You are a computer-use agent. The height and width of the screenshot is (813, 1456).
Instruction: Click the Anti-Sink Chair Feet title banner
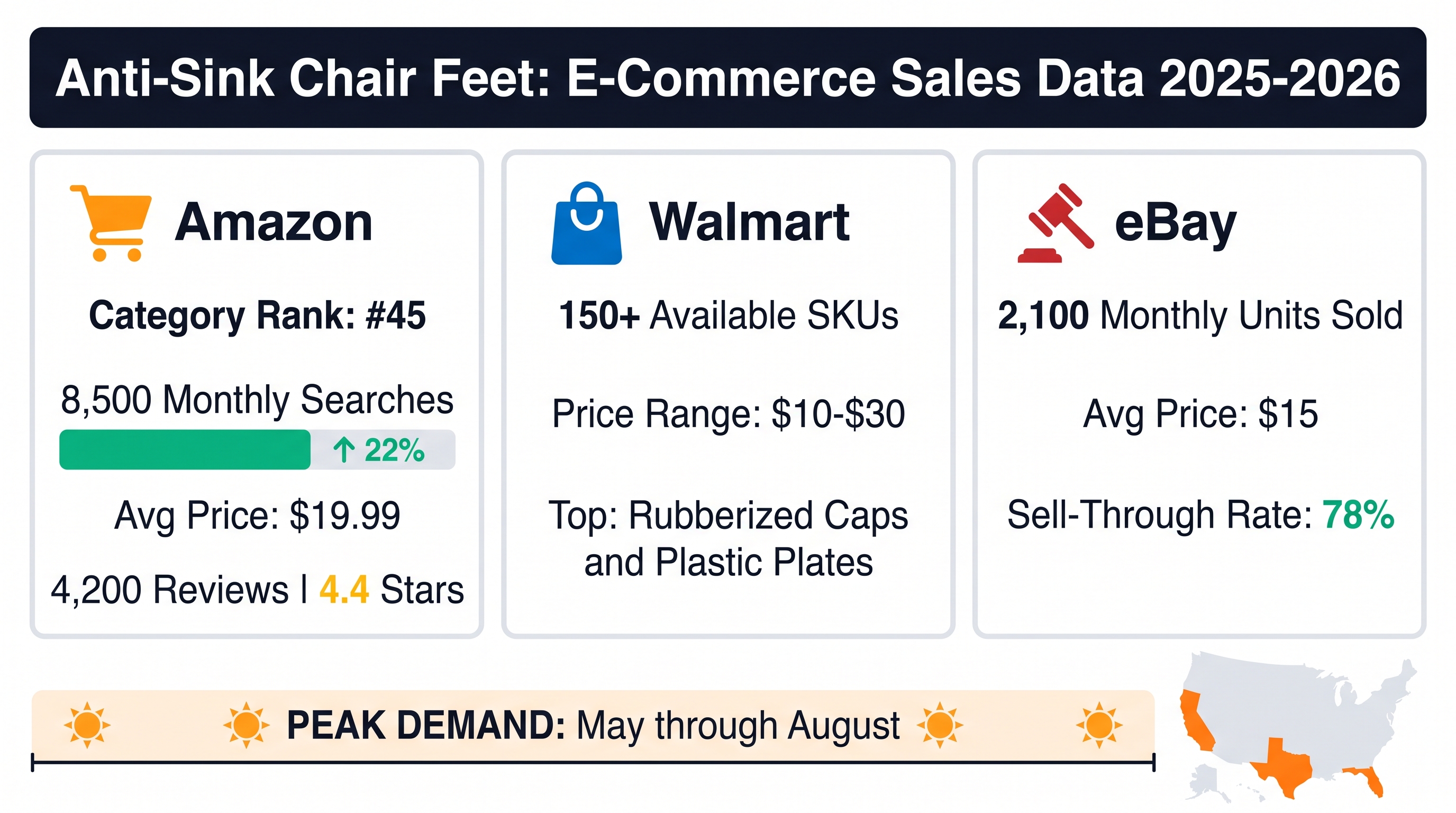pos(728,77)
